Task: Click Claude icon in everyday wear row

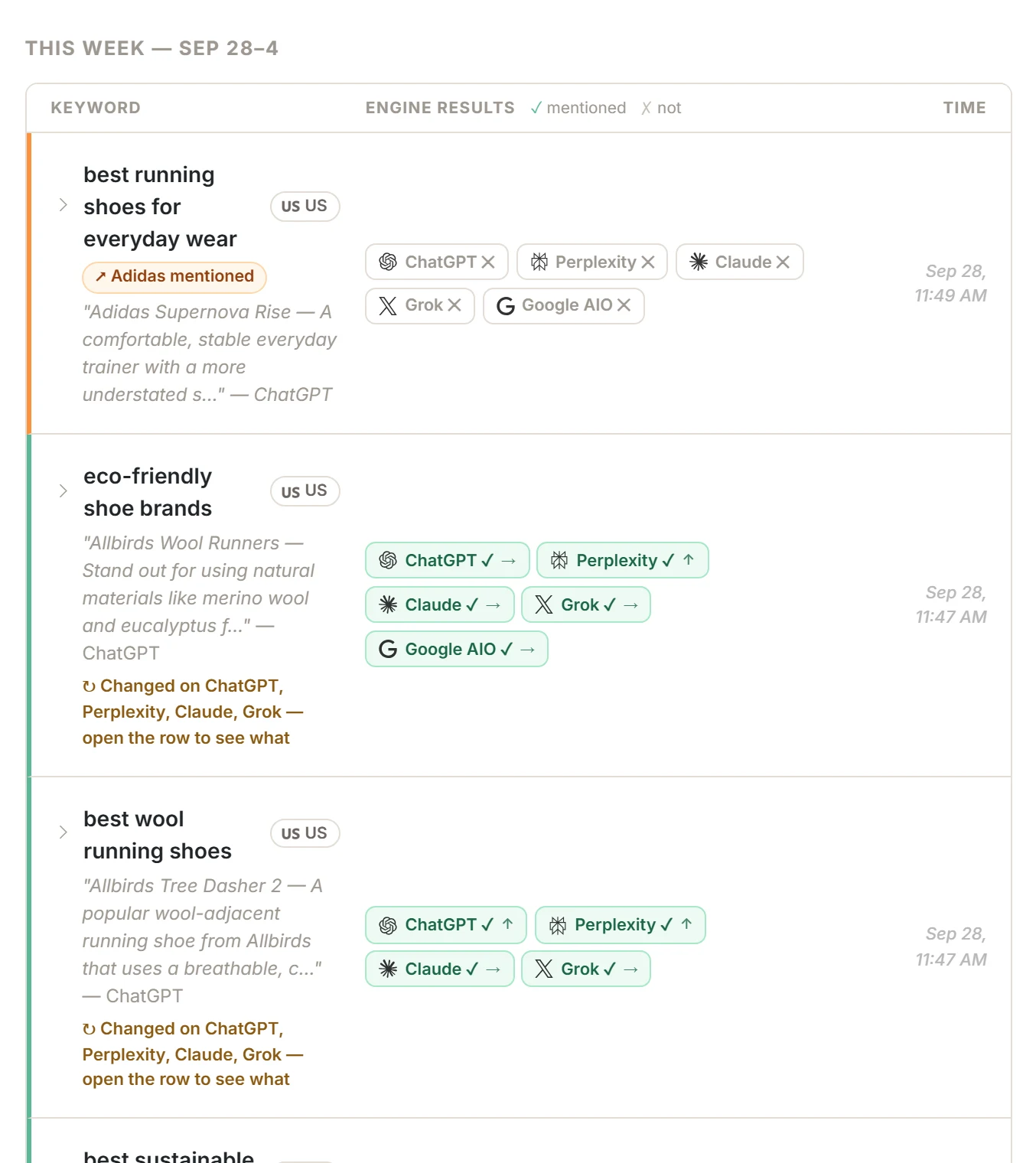Action: 699,262
